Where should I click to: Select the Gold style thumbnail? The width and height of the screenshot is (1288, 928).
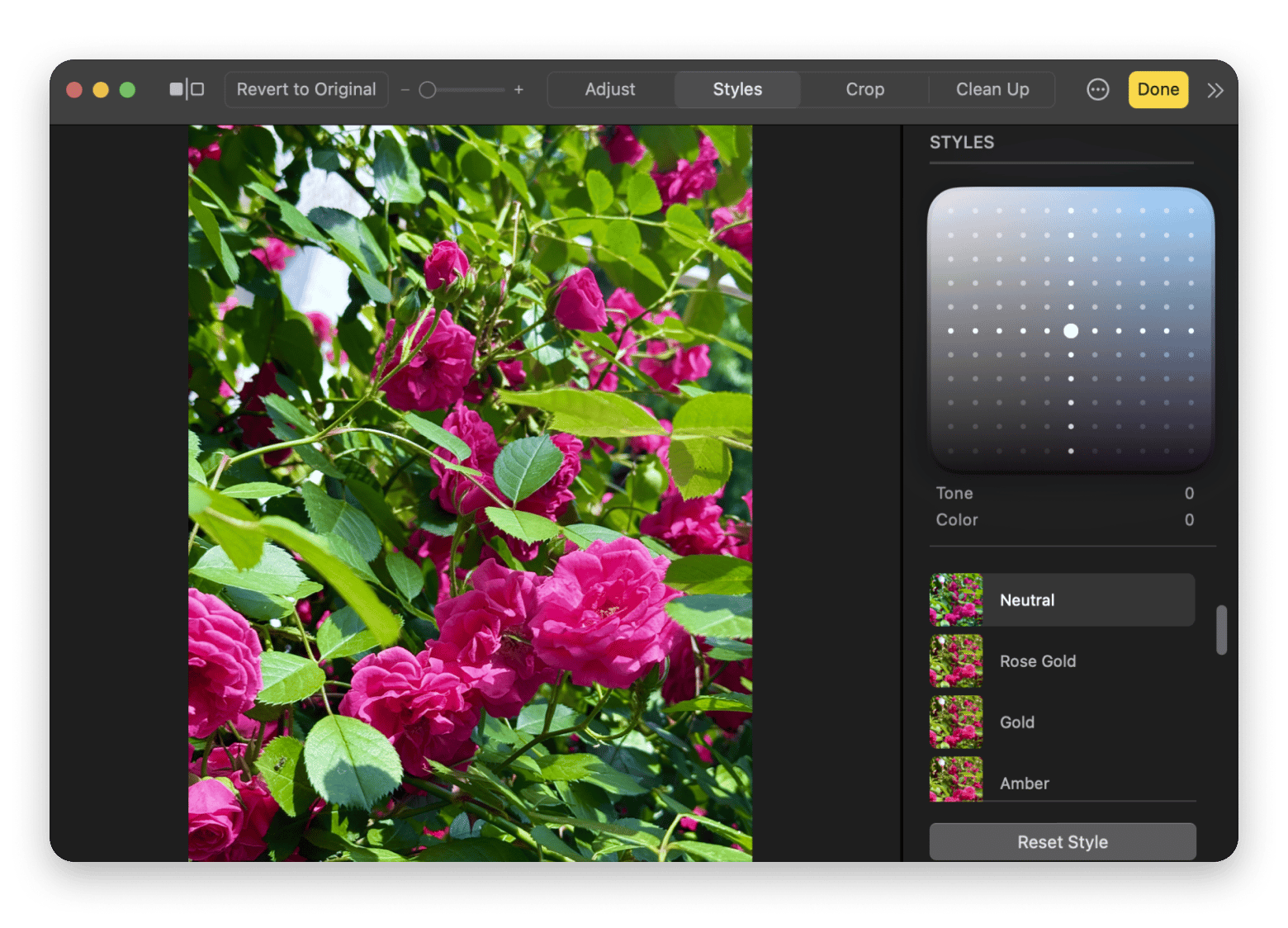pos(955,722)
